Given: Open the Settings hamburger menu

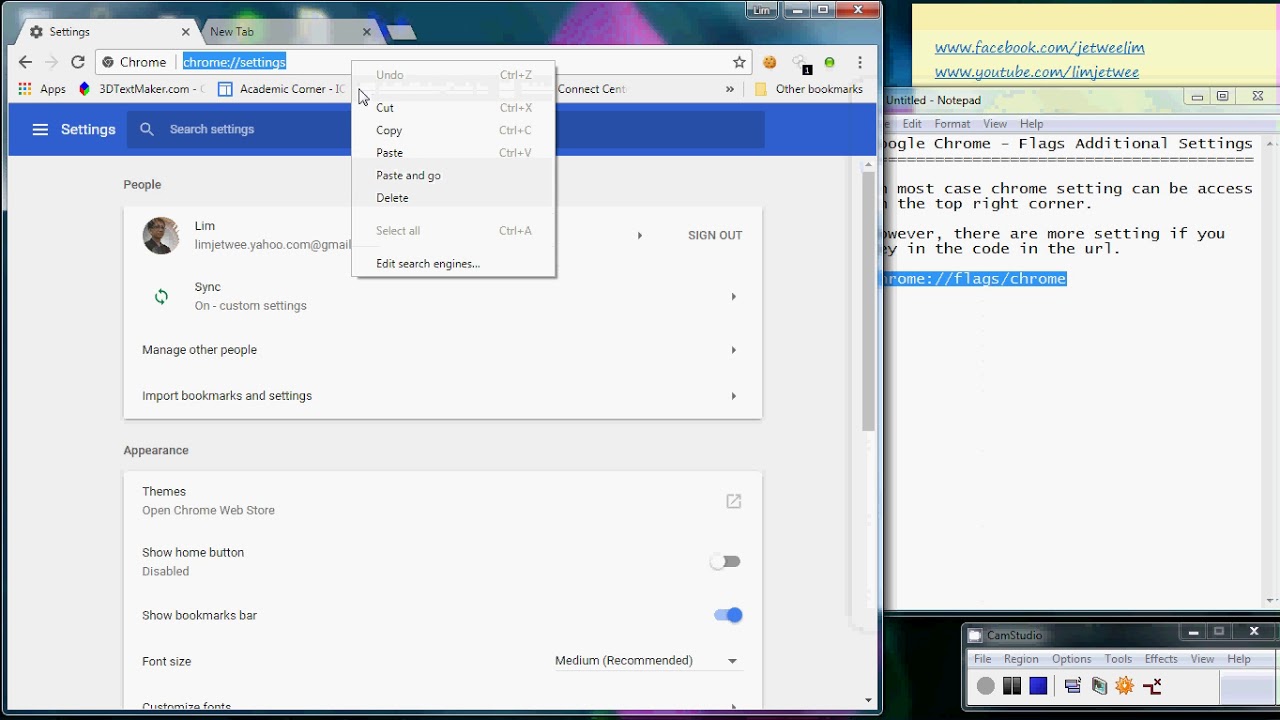Looking at the screenshot, I should [x=40, y=129].
